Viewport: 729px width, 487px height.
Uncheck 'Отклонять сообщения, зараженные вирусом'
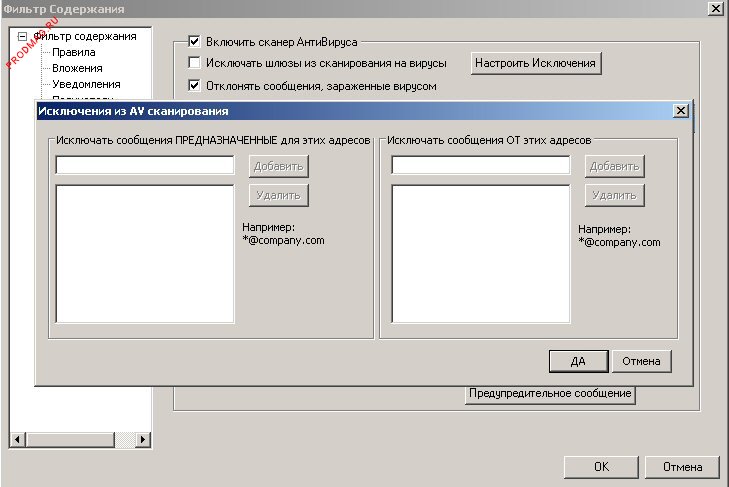click(195, 86)
